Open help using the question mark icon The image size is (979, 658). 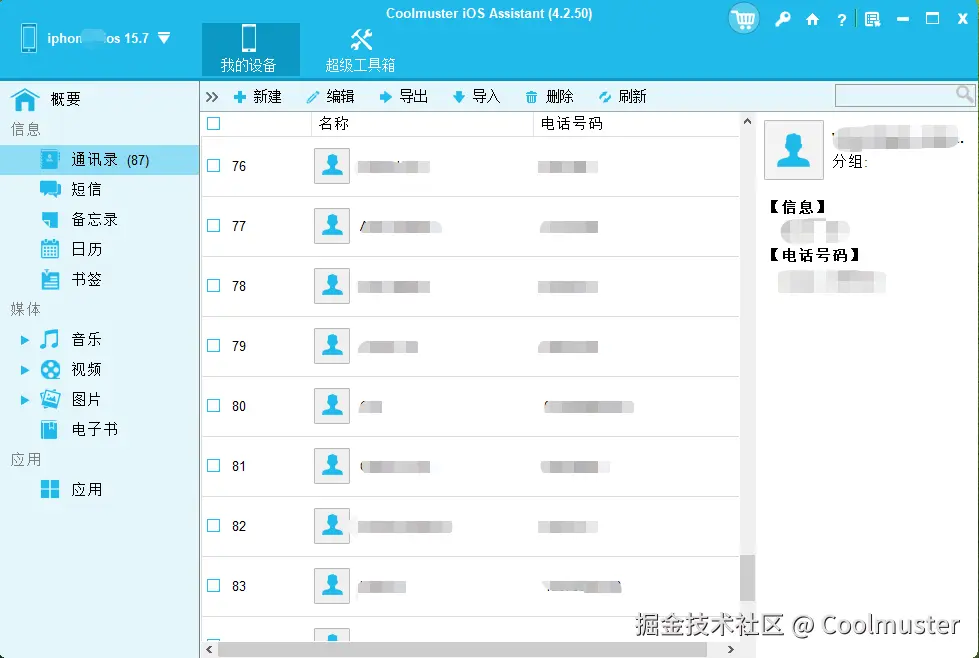tap(842, 19)
